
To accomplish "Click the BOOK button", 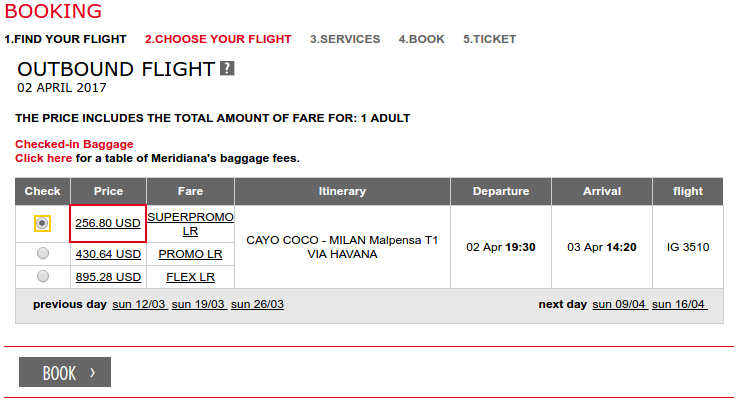I will click(65, 372).
